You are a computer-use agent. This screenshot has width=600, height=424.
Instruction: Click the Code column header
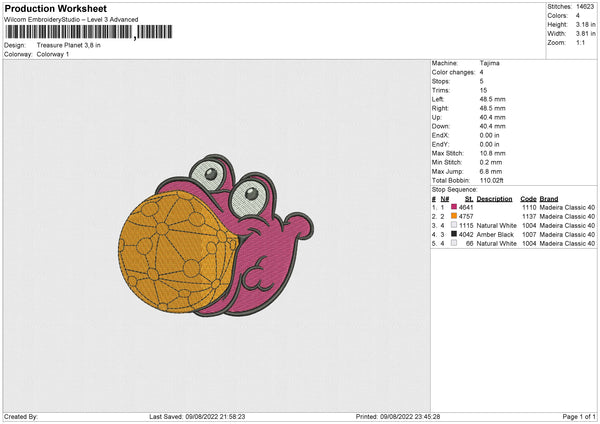[x=528, y=199]
